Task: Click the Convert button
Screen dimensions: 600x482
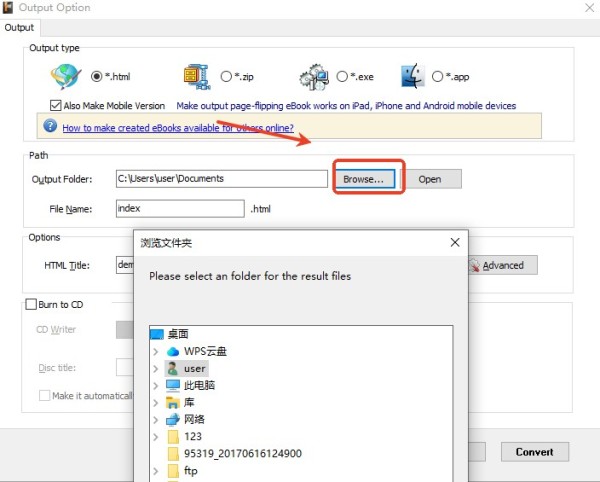Action: (x=535, y=452)
